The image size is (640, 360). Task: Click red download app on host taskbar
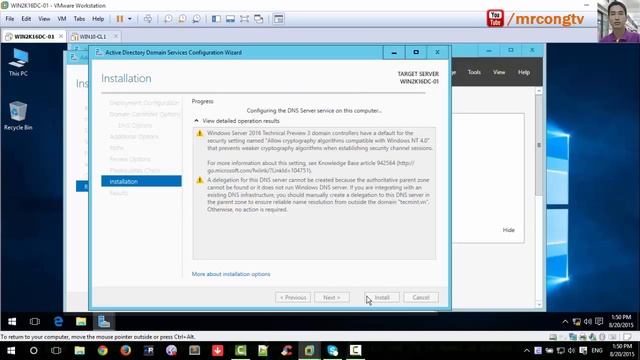tap(218, 351)
